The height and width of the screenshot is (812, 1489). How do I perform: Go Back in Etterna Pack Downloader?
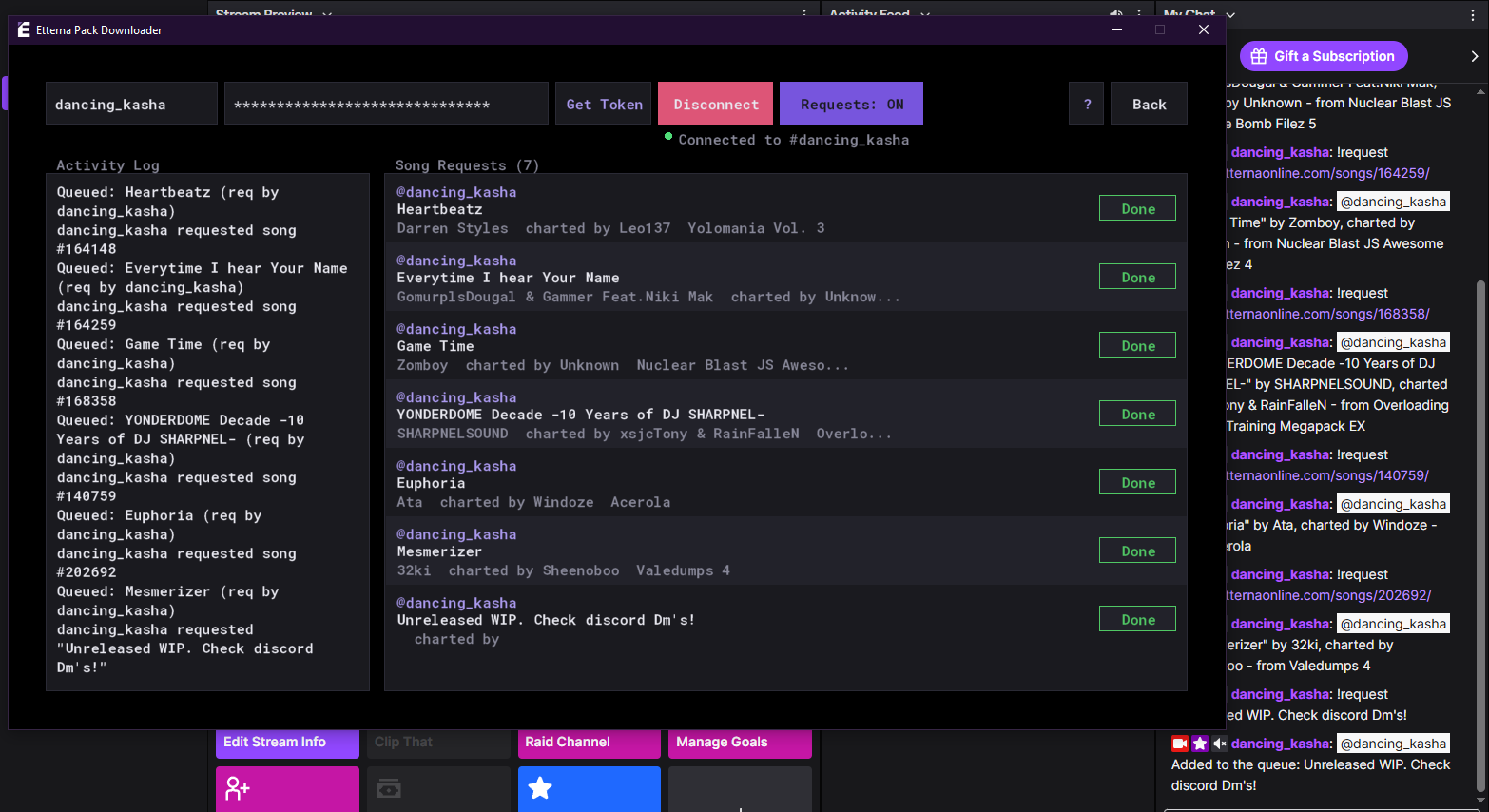(1149, 104)
